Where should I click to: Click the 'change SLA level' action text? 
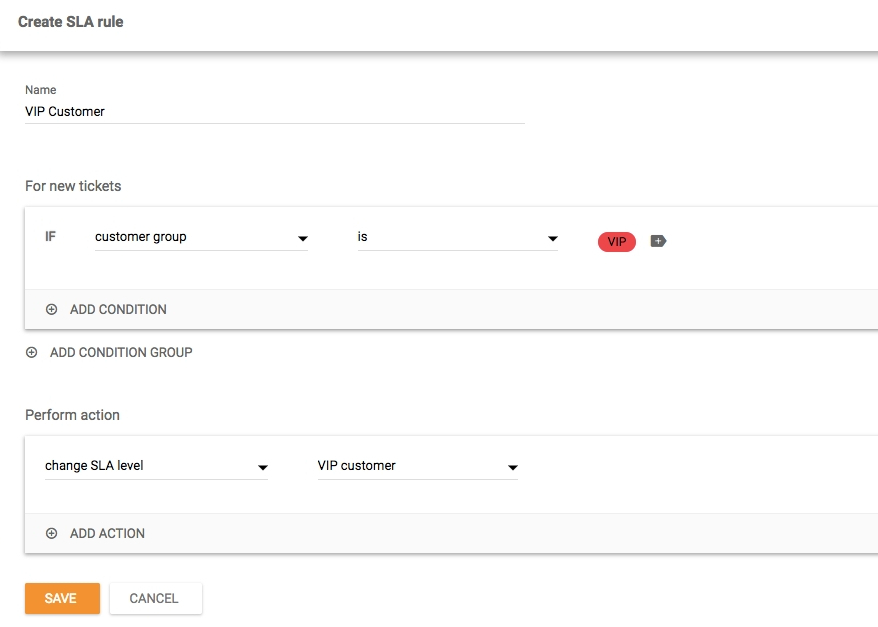94,465
